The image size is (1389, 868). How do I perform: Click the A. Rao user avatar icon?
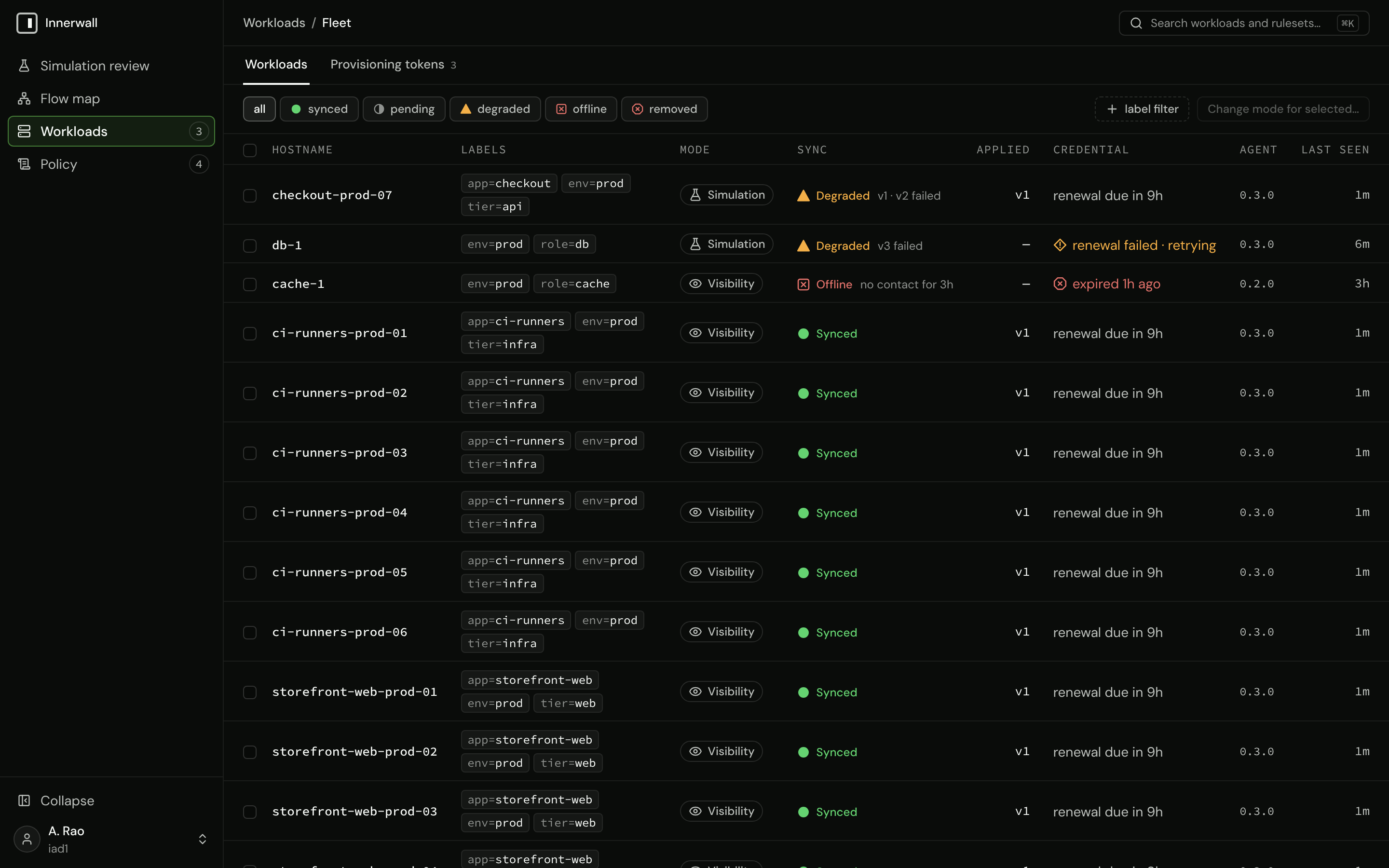(27, 839)
